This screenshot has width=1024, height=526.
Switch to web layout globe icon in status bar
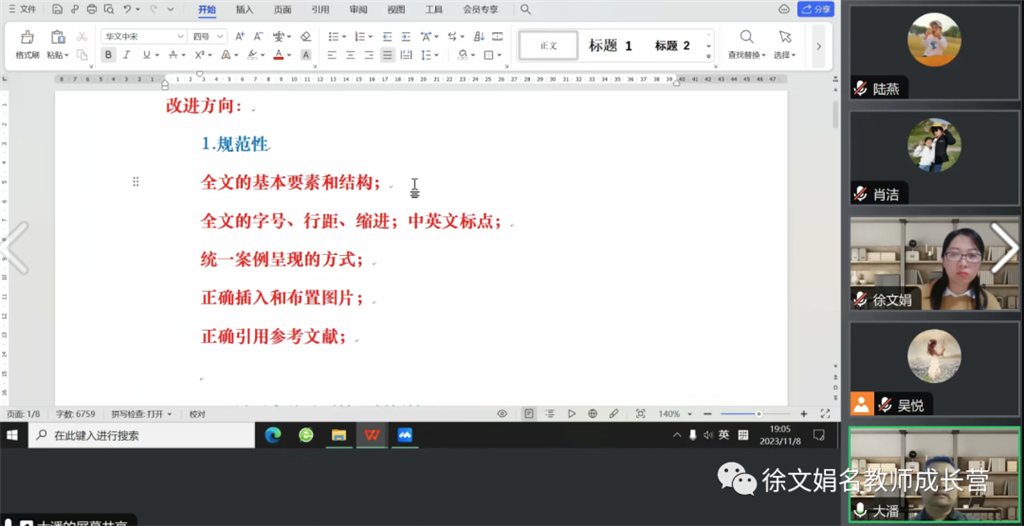click(592, 414)
